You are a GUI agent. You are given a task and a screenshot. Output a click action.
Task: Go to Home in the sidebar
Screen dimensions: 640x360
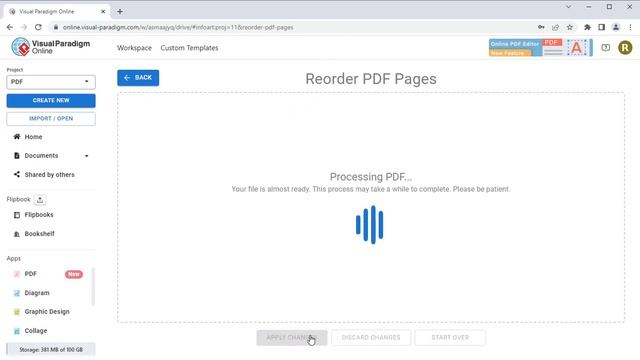click(x=33, y=137)
